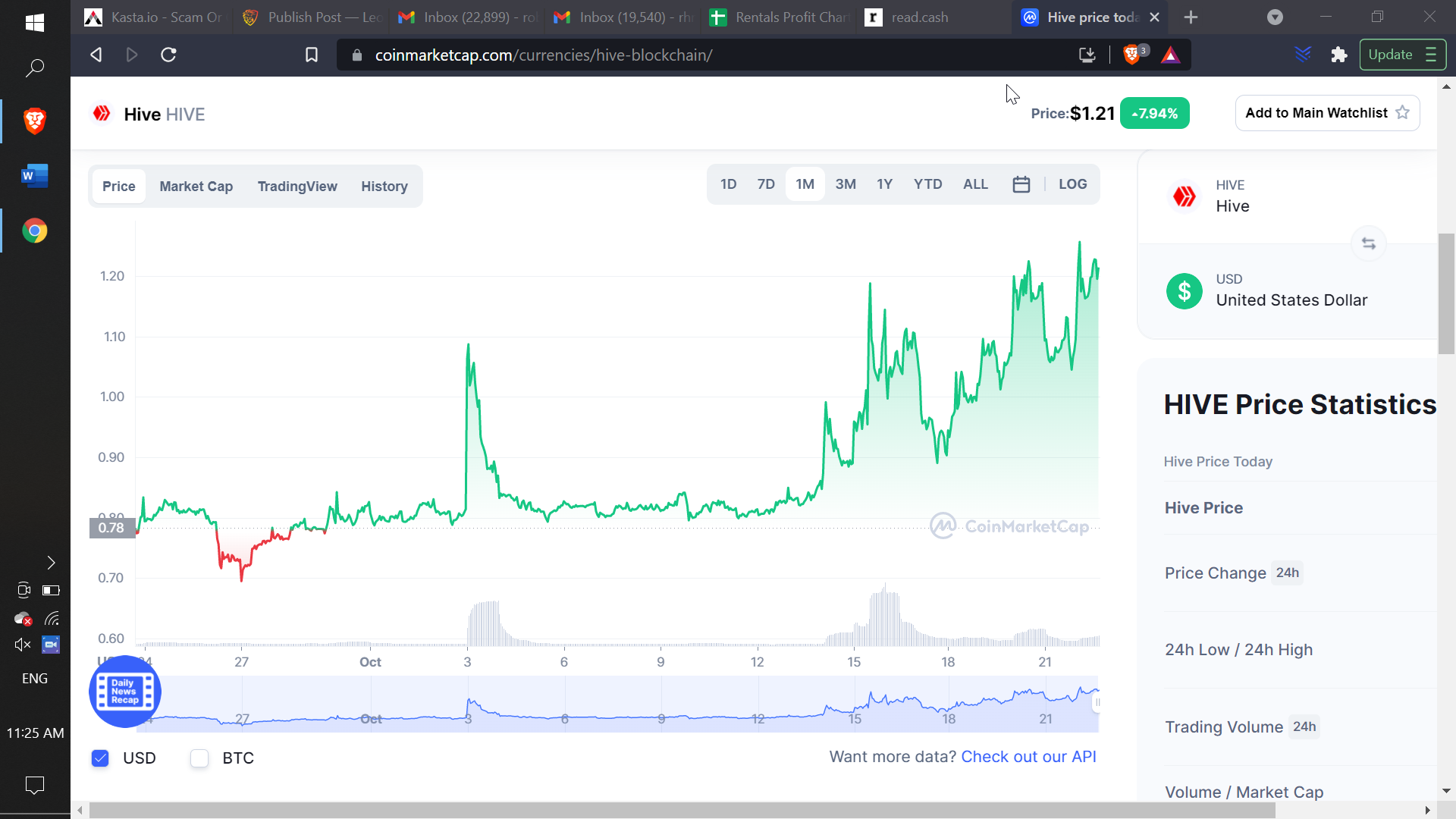
Task: Click the USD dollar sign icon
Action: [1185, 290]
